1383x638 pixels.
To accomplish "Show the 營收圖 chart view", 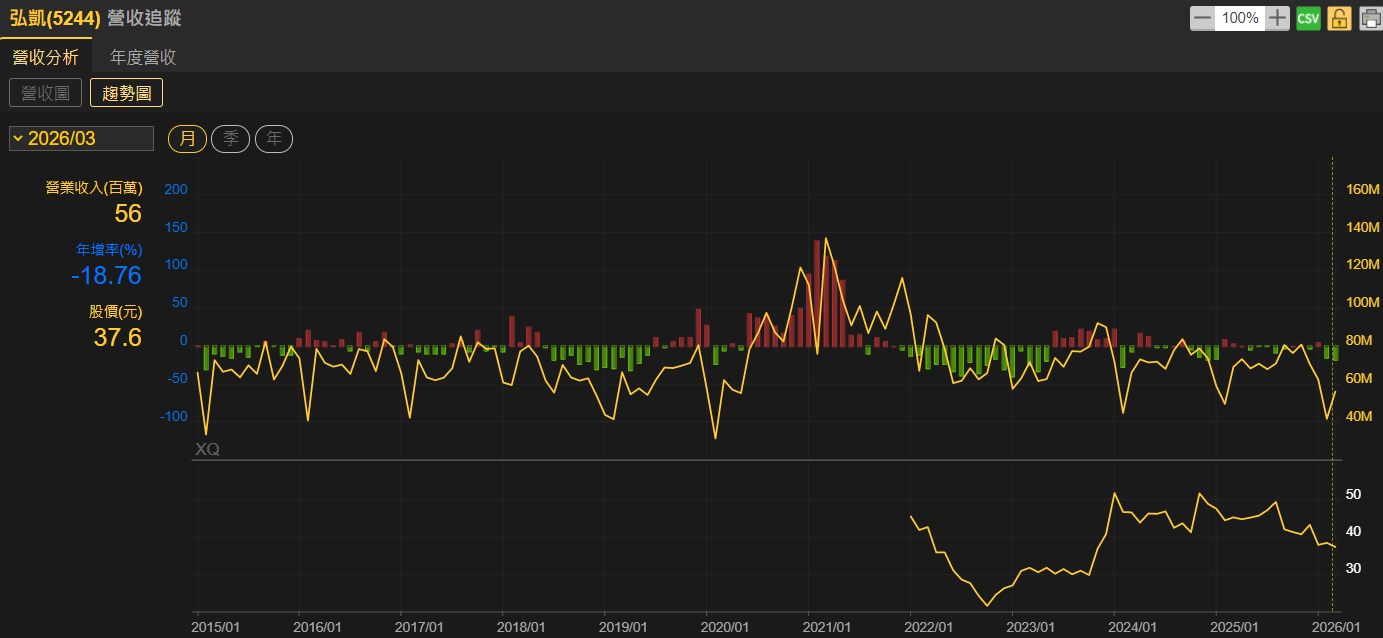I will 45,93.
